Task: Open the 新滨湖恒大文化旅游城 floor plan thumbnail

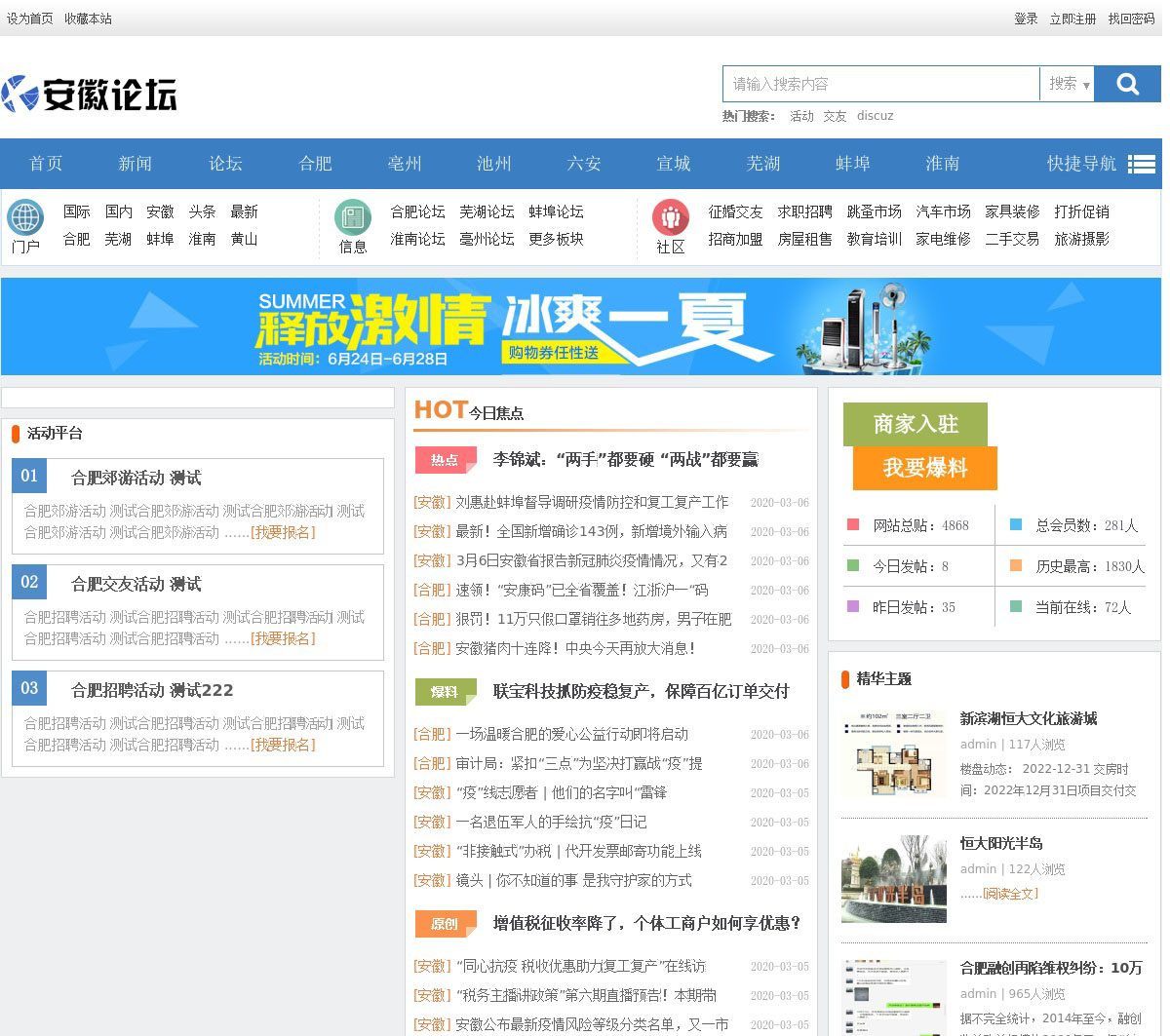Action: tap(894, 755)
